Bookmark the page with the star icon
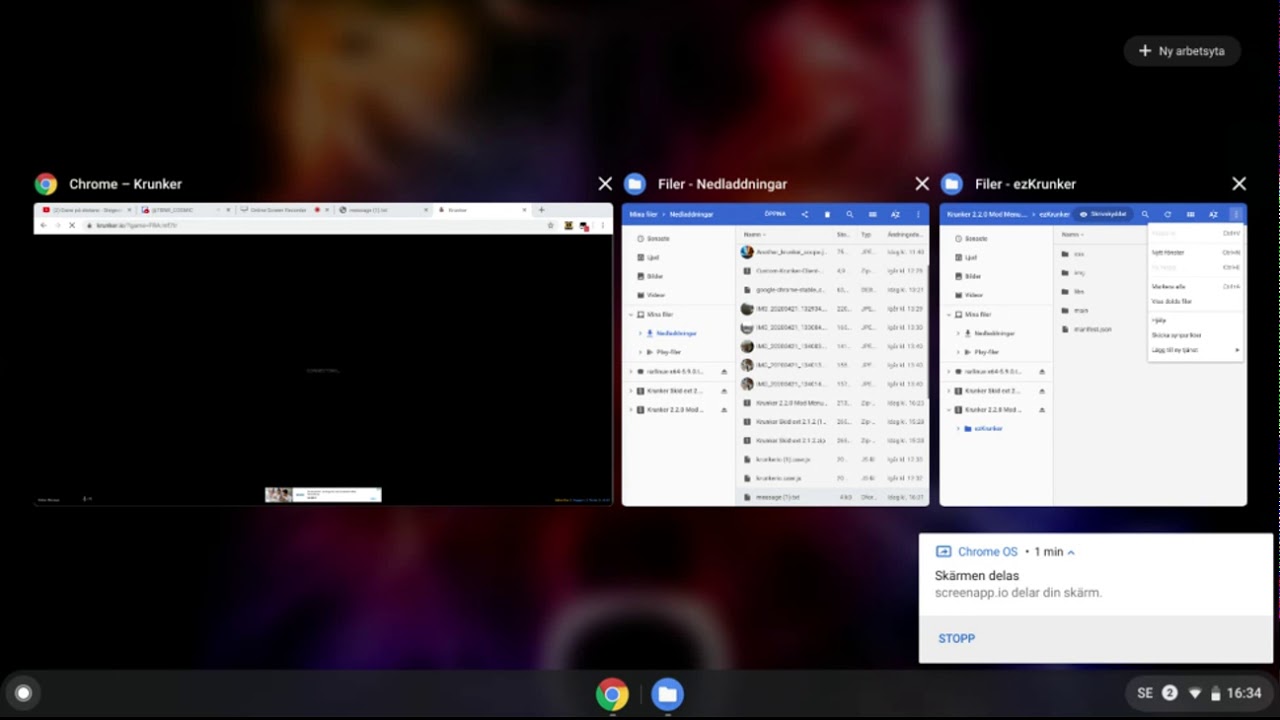Viewport: 1280px width, 720px height. pos(550,226)
